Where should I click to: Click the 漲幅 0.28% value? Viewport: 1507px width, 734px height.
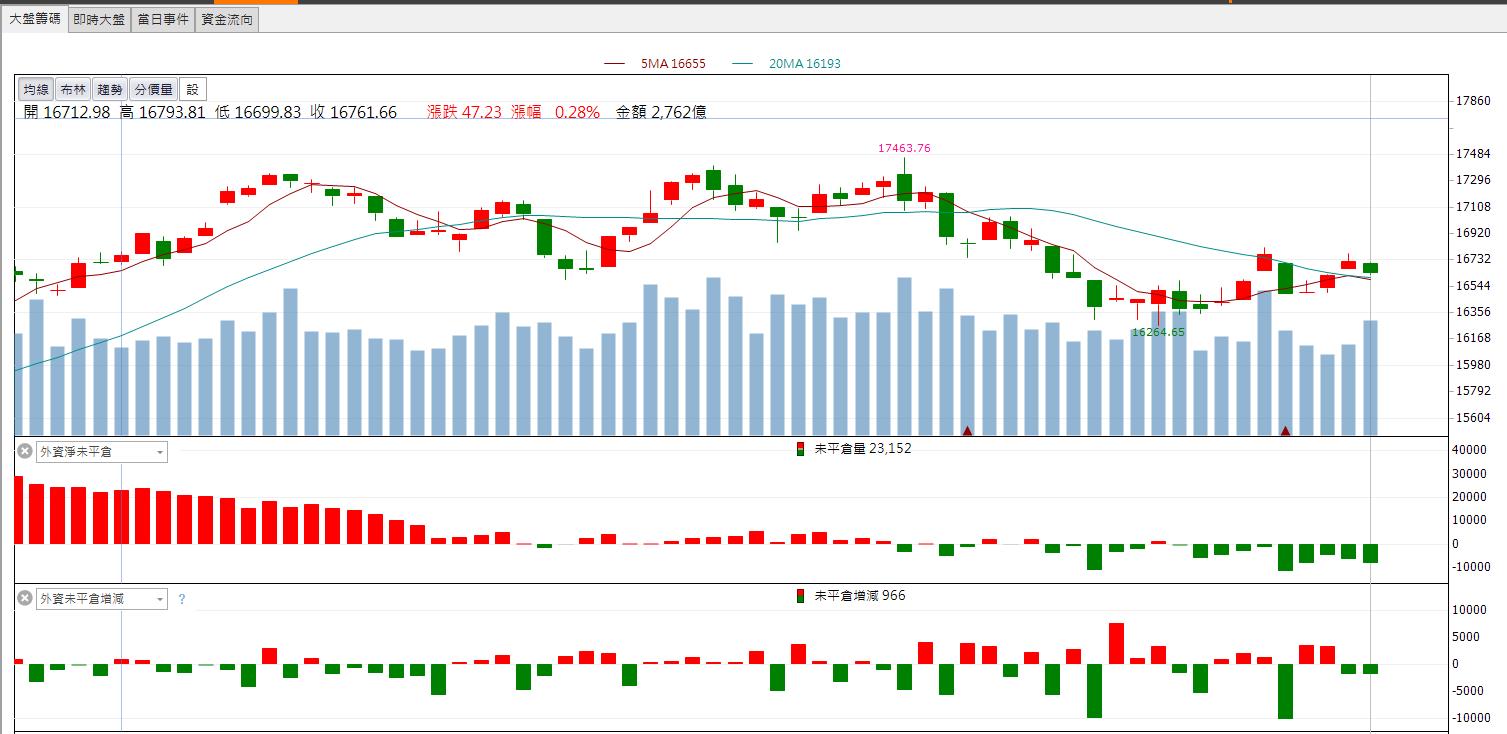coord(556,112)
